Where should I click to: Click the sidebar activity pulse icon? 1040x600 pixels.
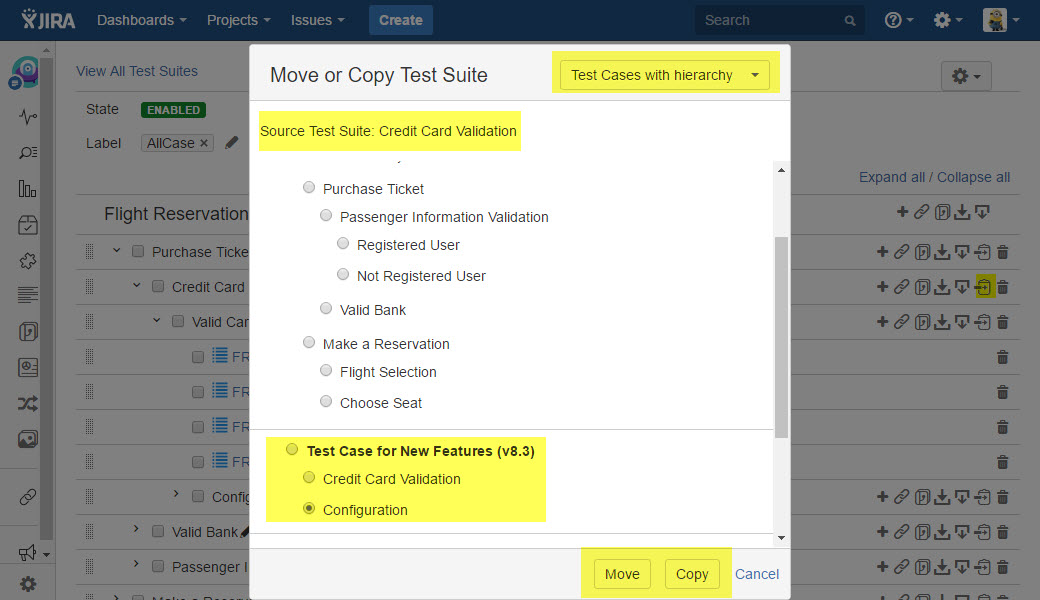(28, 116)
